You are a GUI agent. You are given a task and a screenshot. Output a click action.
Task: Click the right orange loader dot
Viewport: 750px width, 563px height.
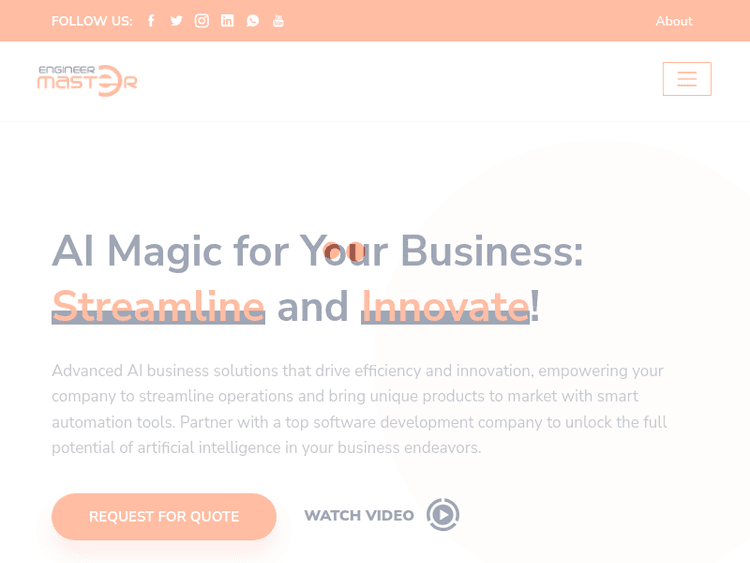point(355,251)
